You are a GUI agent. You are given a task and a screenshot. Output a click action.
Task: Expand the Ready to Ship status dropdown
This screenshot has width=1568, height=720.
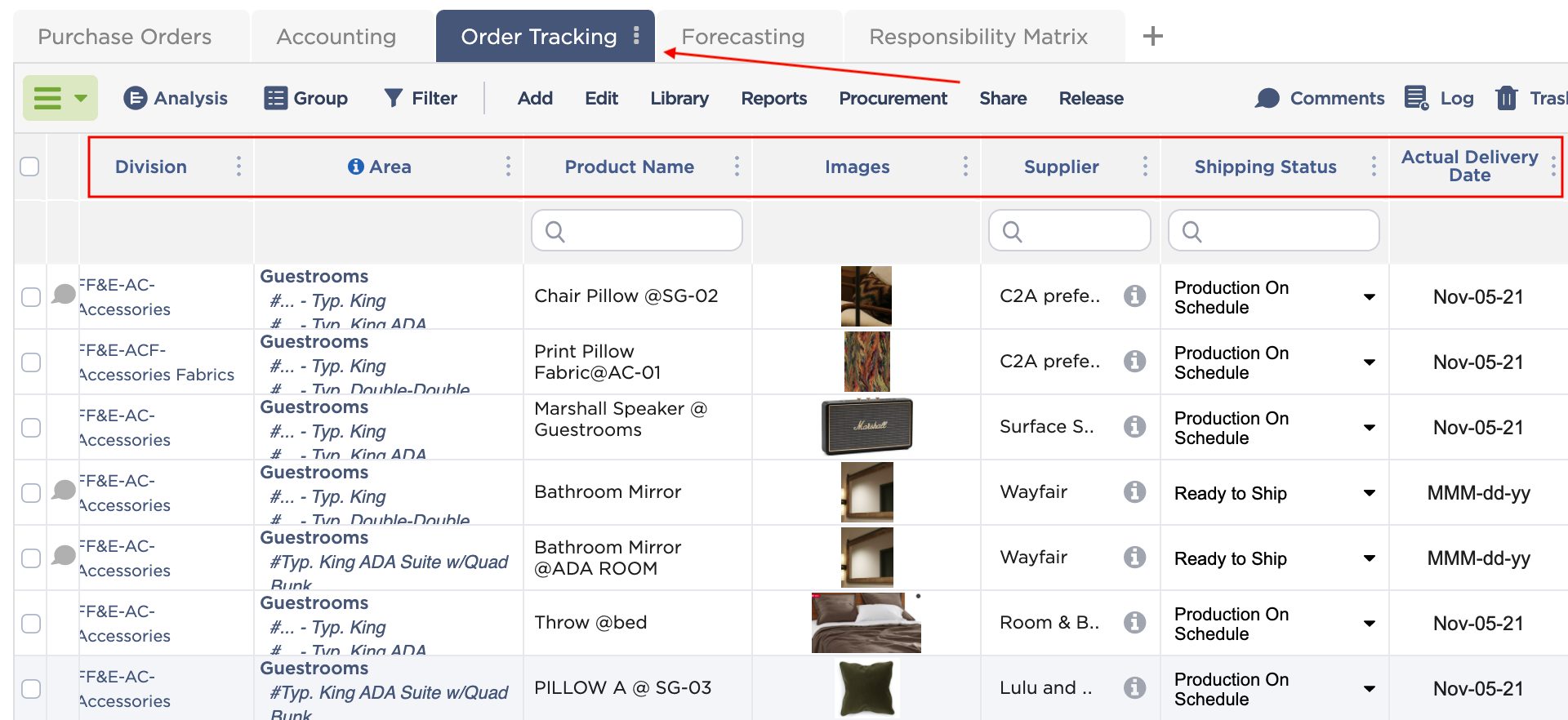(1370, 492)
